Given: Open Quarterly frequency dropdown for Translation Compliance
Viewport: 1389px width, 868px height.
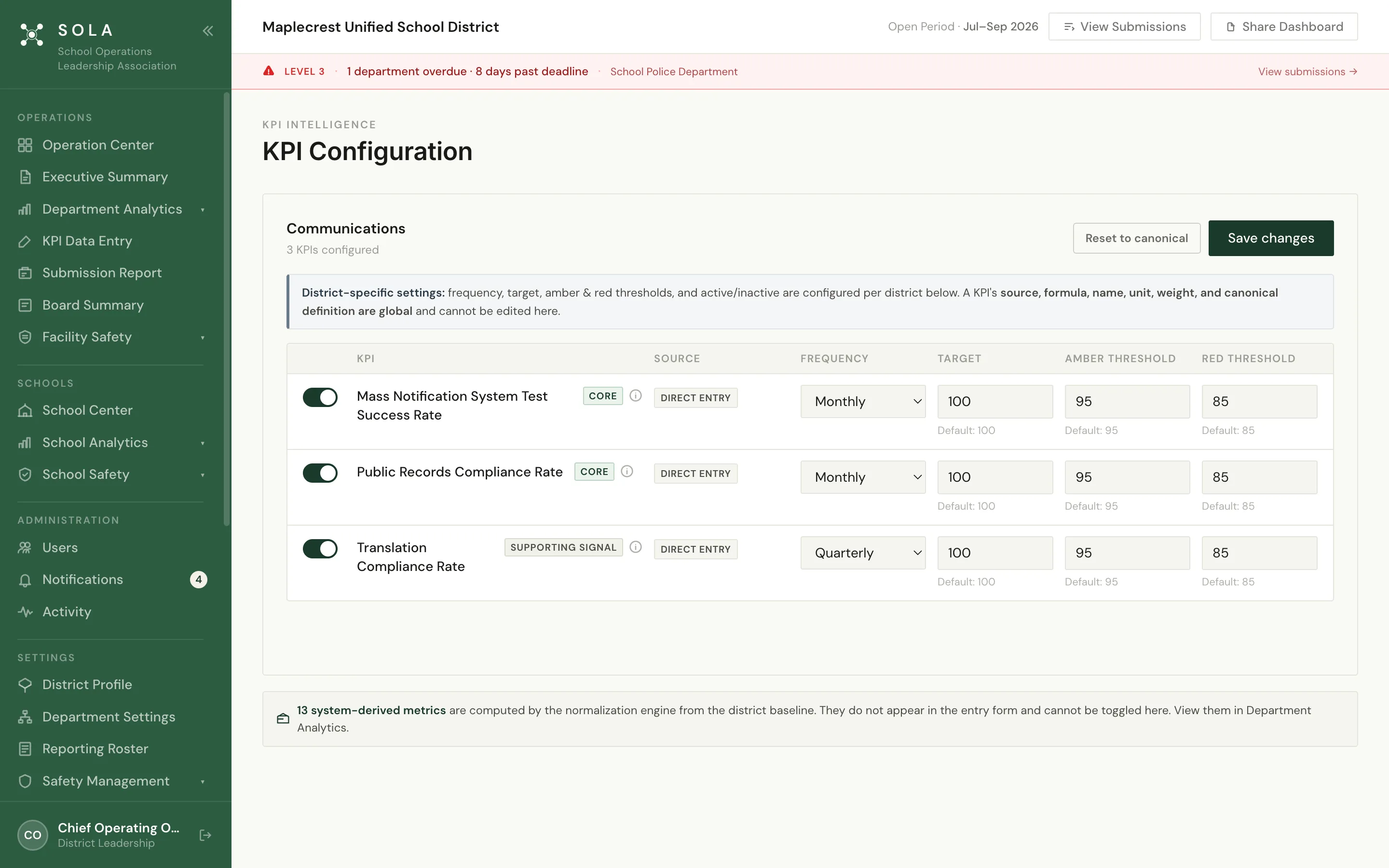Looking at the screenshot, I should (863, 553).
